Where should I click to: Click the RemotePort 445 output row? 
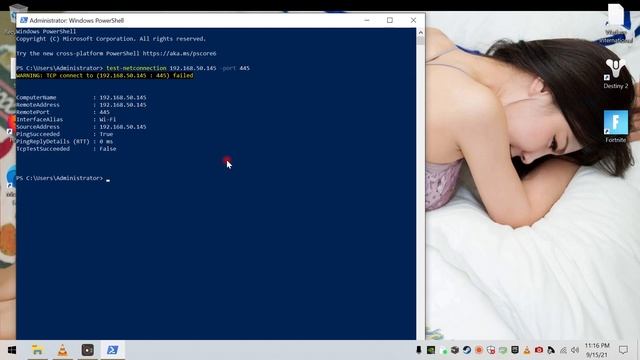[63, 112]
